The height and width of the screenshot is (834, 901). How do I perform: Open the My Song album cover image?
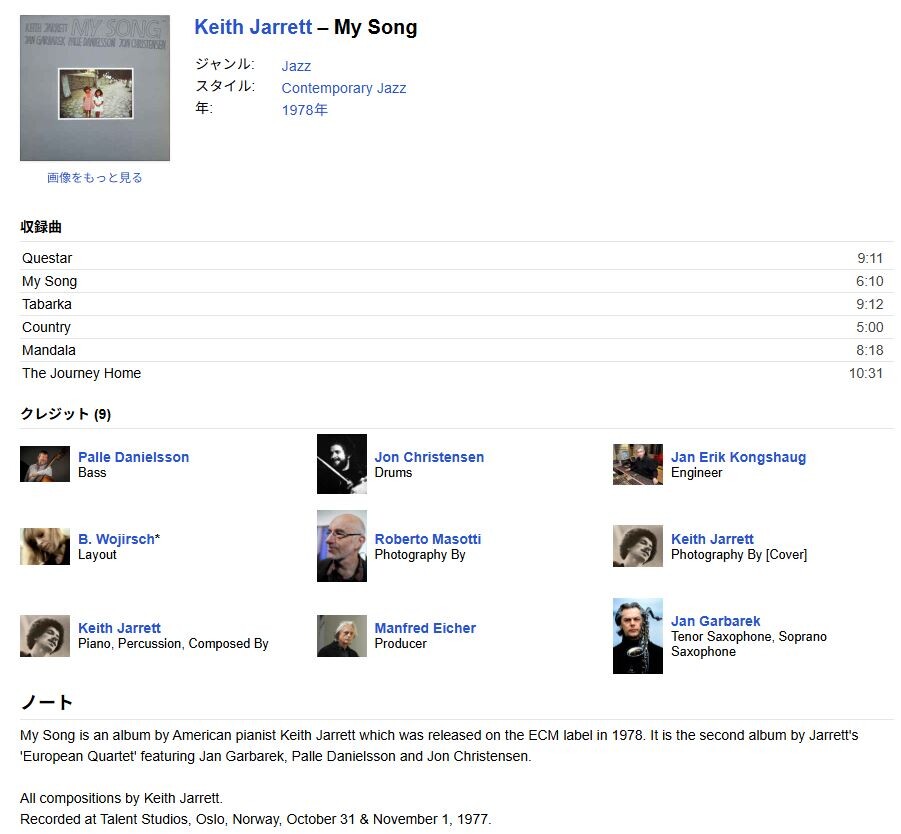tap(95, 88)
